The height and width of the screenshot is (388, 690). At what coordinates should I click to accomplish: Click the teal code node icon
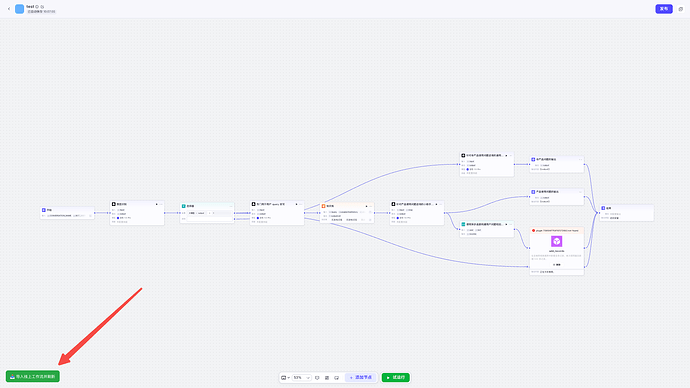[463, 224]
